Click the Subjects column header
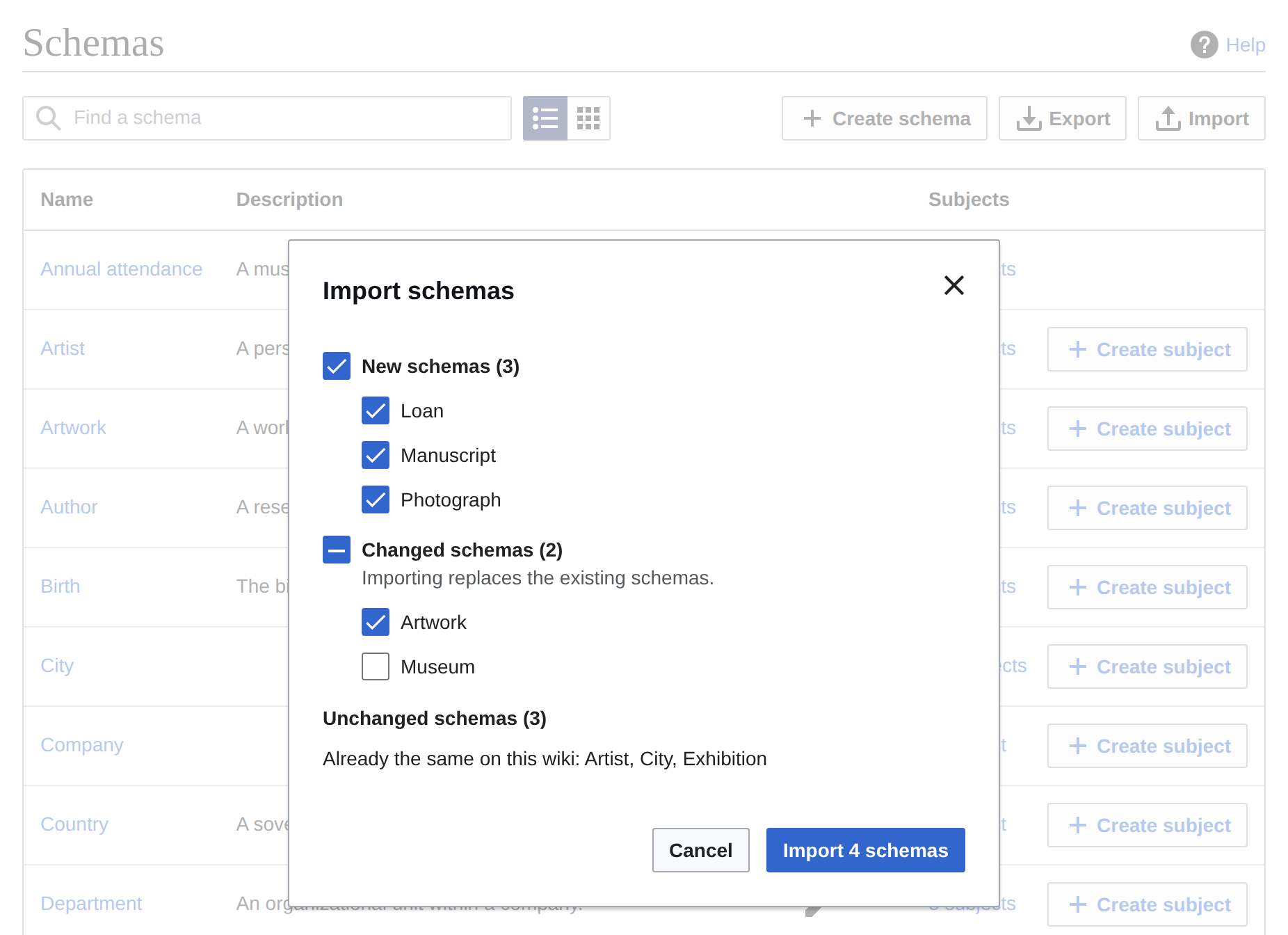Image resolution: width=1288 pixels, height=935 pixels. (x=969, y=200)
